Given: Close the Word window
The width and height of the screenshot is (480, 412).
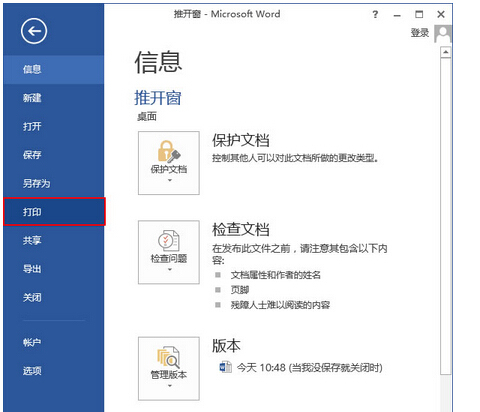Looking at the screenshot, I should 441,14.
